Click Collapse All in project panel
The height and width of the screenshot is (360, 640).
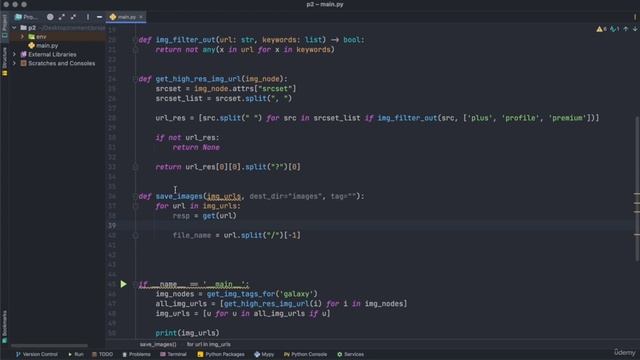coord(73,17)
